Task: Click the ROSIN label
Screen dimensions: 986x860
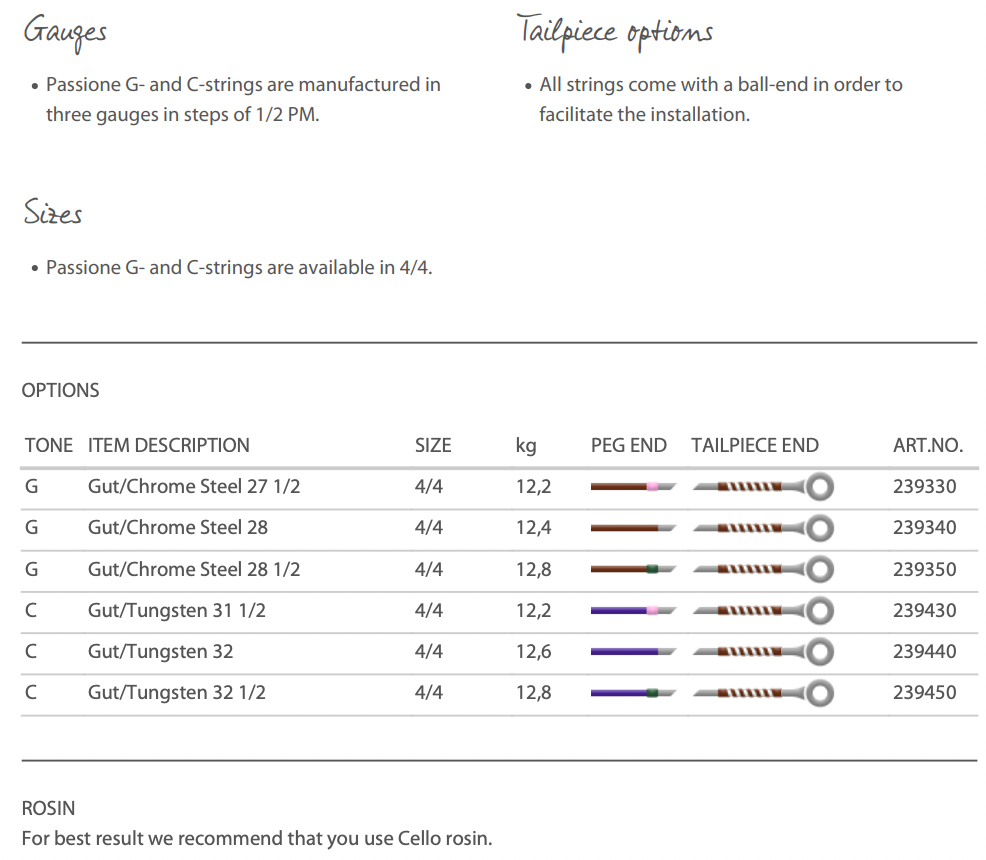Action: pyautogui.click(x=48, y=808)
